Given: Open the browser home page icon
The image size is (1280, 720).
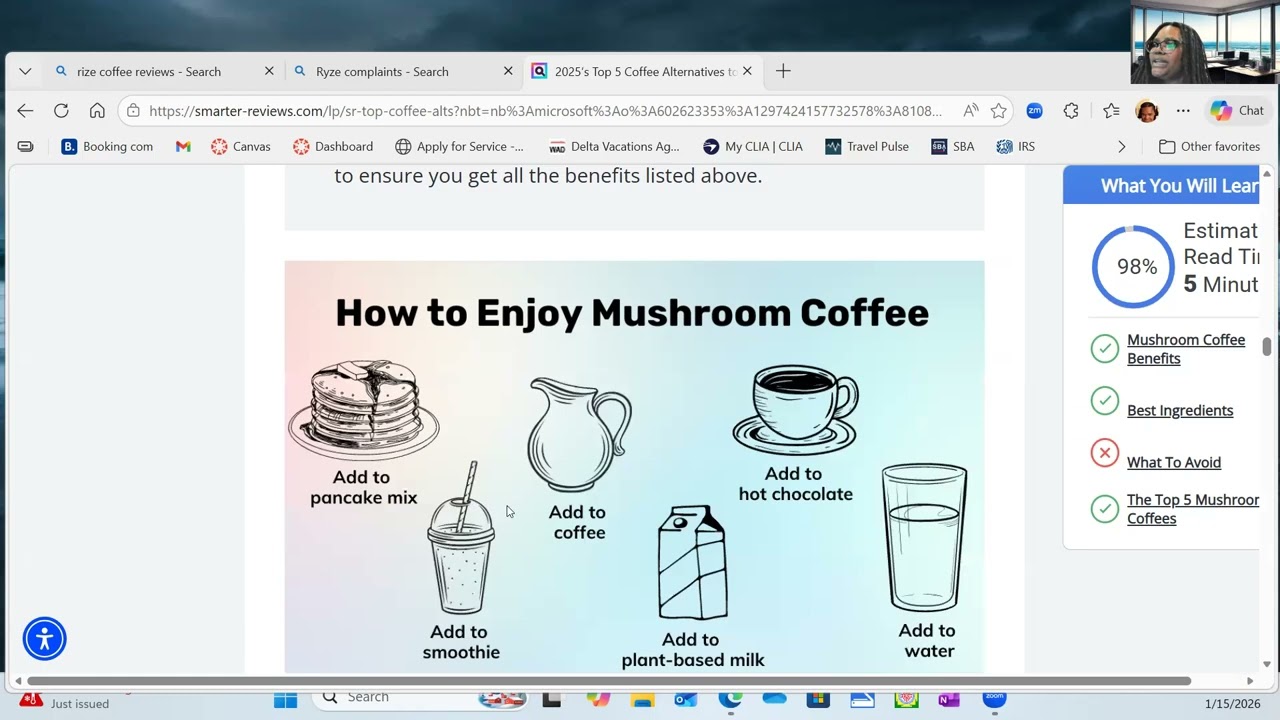Looking at the screenshot, I should pos(97,111).
